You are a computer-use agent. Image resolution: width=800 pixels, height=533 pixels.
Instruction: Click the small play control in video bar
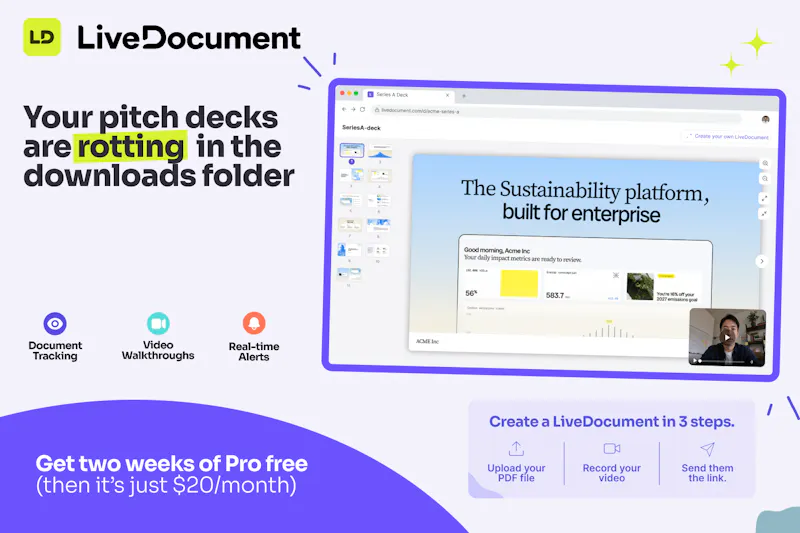(694, 361)
